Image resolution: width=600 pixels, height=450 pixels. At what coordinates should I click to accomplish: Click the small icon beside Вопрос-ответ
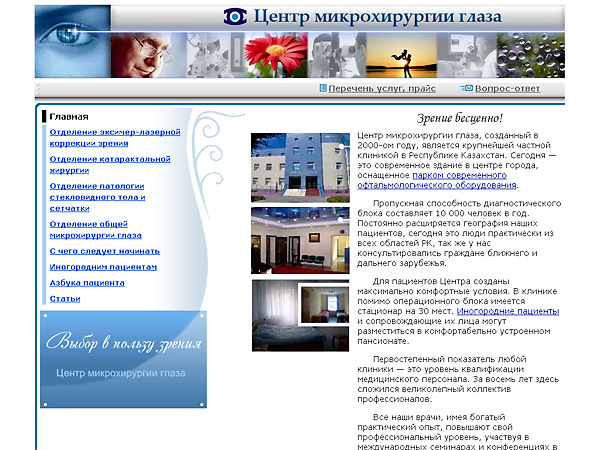[468, 88]
